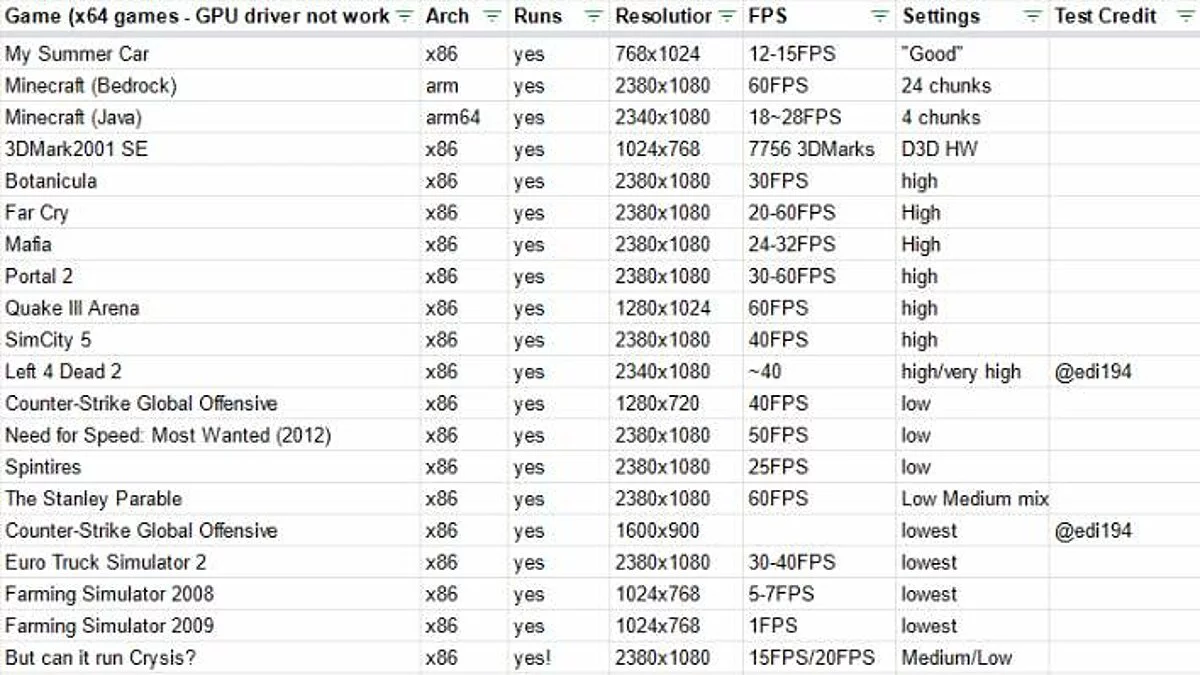Open filter icon on Test Credit header
Screen dimensions: 1200x675
coord(1185,17)
